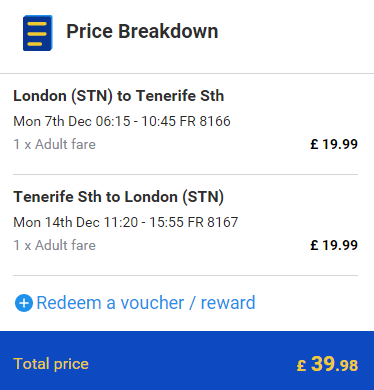The height and width of the screenshot is (390, 374).
Task: Click the divider below the outbound fare
Action: (x=185, y=174)
